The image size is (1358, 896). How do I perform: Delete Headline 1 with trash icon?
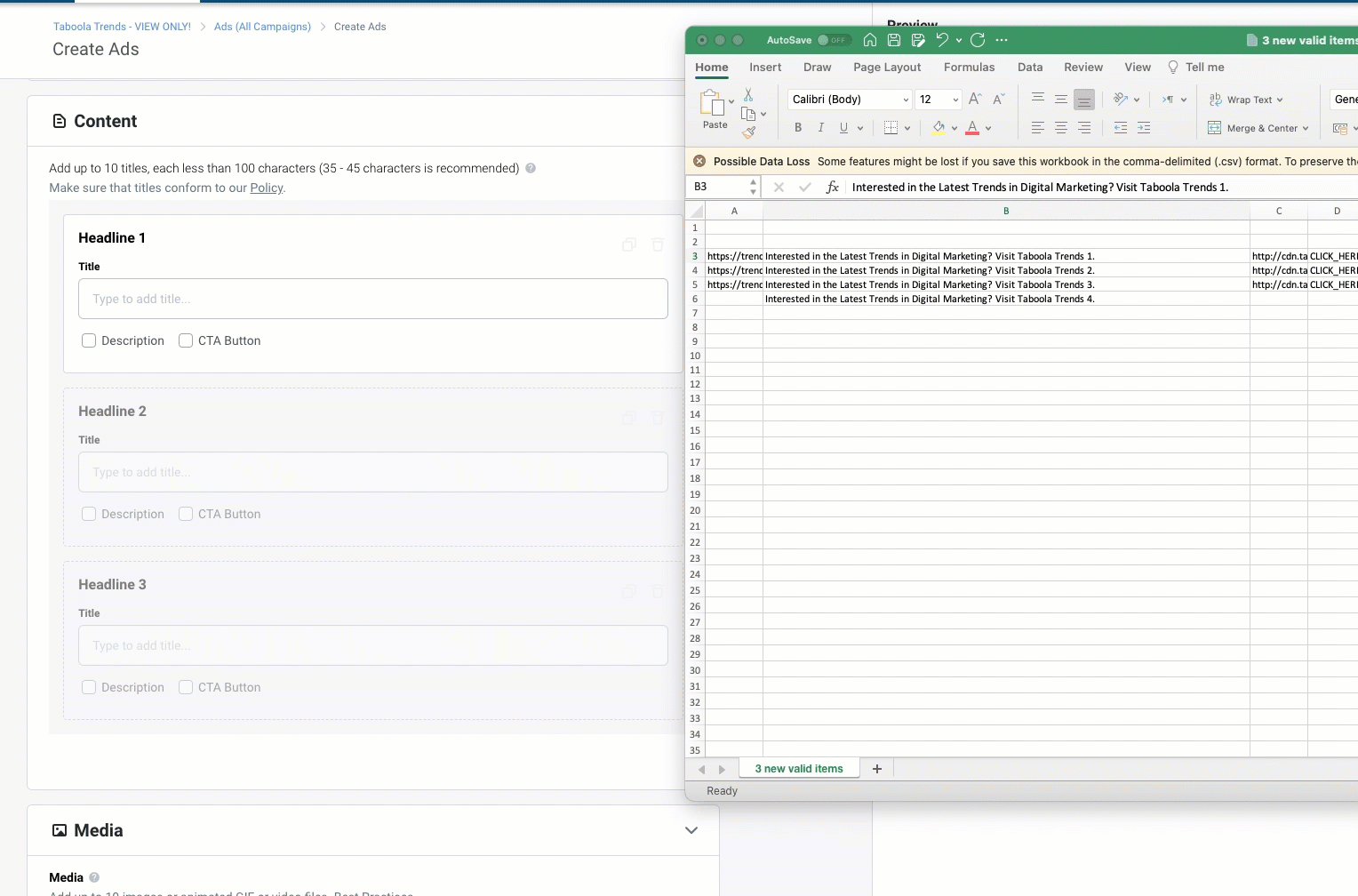coord(658,244)
